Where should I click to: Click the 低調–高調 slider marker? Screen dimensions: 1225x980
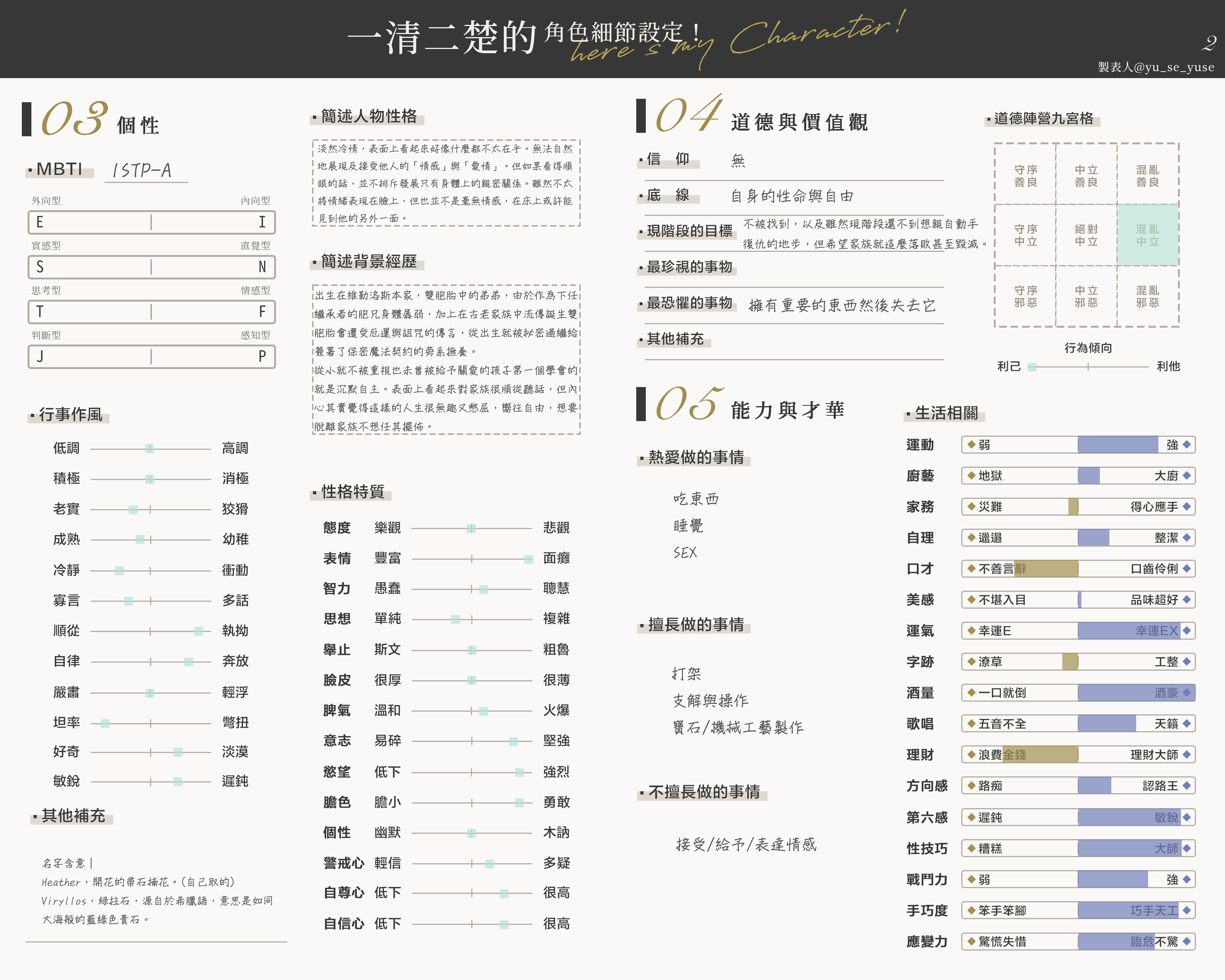tap(149, 449)
